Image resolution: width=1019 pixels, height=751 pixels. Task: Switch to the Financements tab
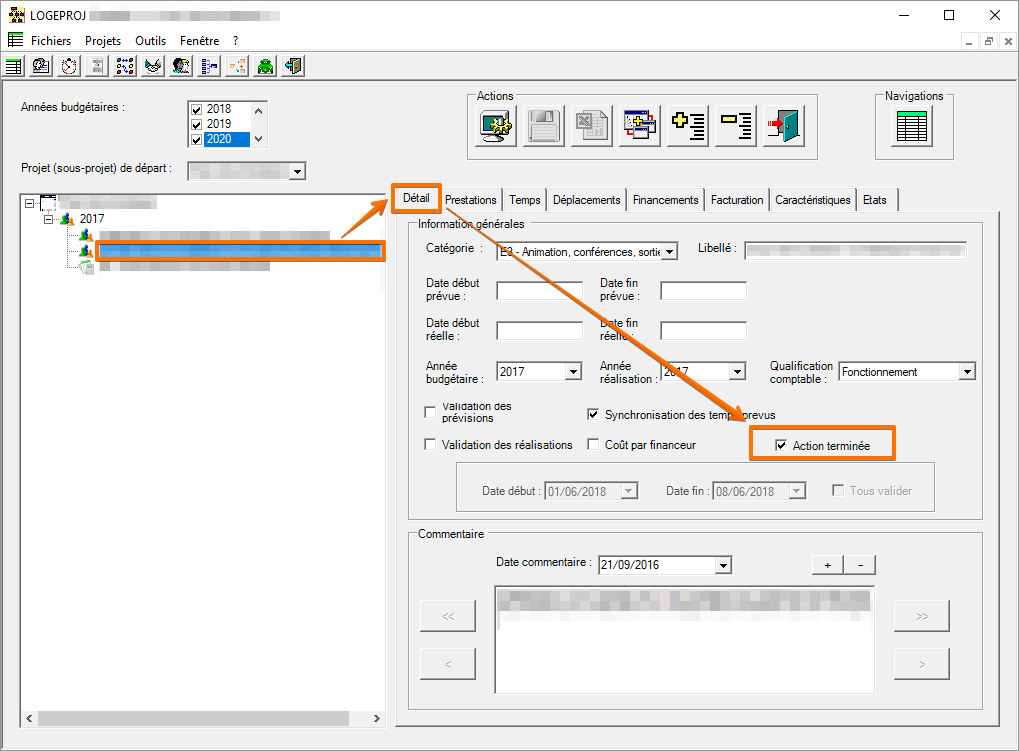coord(665,200)
